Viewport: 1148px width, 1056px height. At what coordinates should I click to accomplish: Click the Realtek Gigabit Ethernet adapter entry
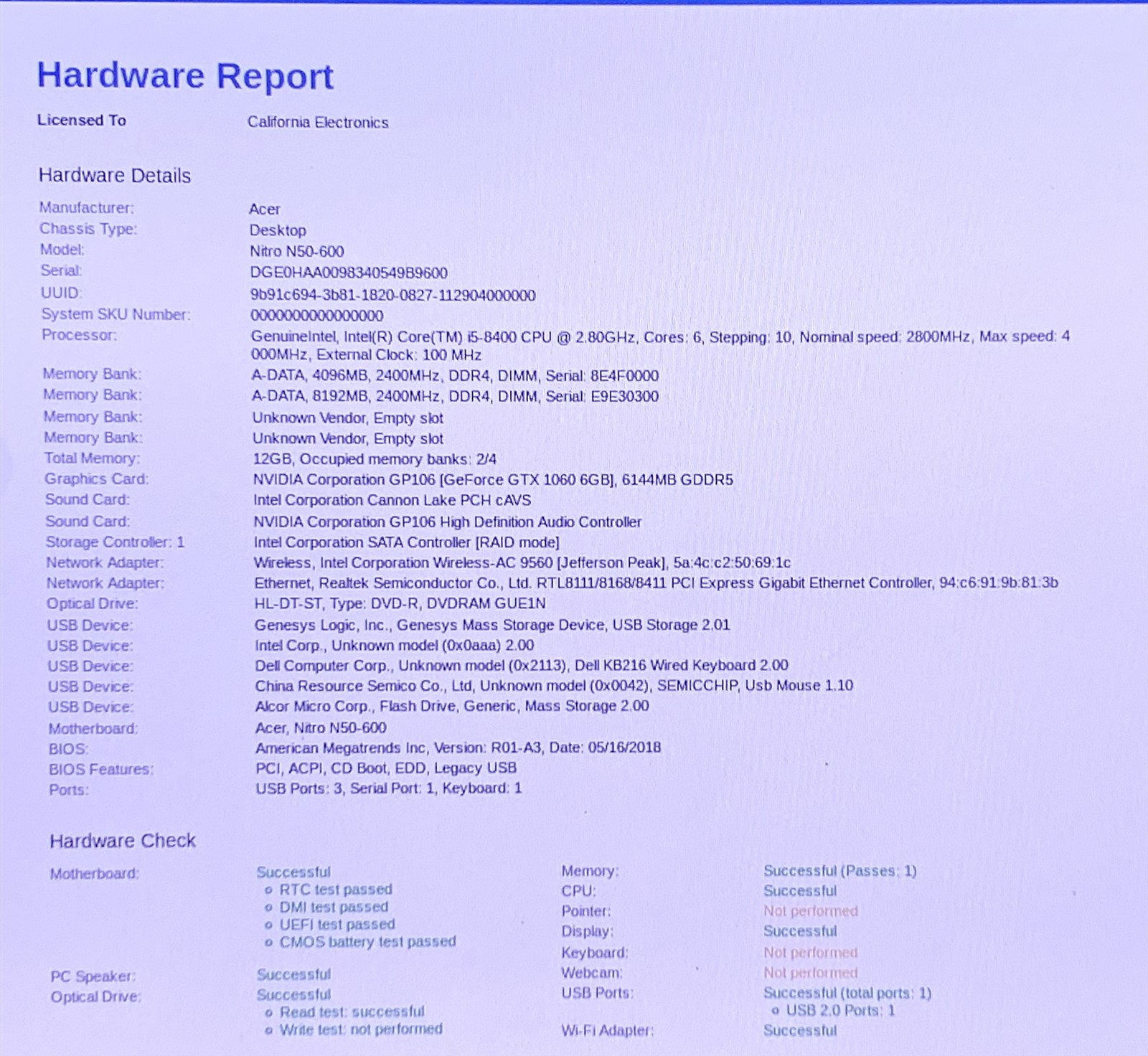(x=656, y=583)
